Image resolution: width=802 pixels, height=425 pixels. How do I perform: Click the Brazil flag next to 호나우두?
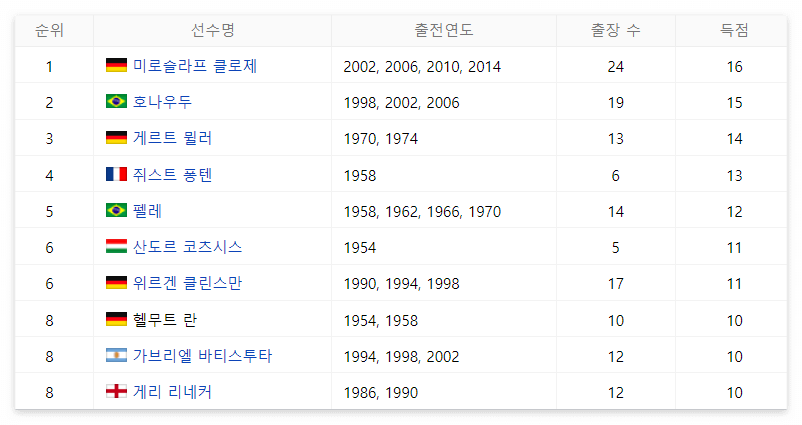tap(116, 101)
